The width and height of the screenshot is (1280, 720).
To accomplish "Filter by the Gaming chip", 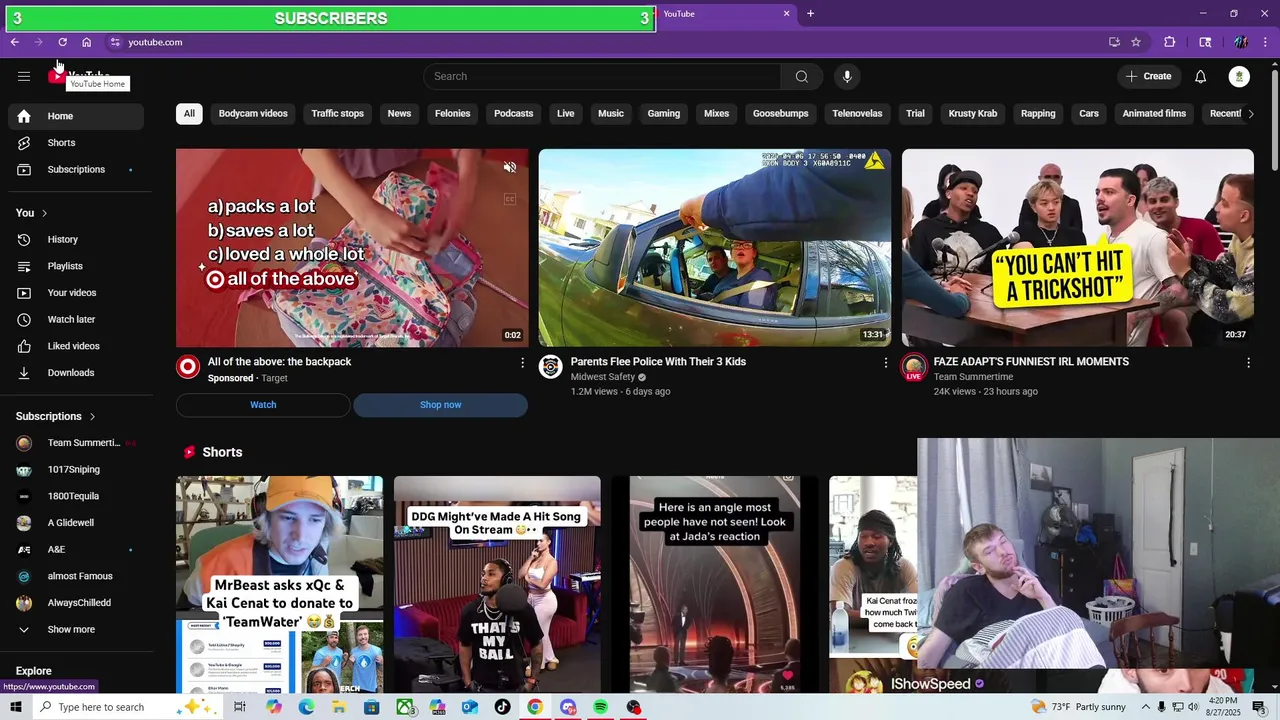I will (x=663, y=114).
